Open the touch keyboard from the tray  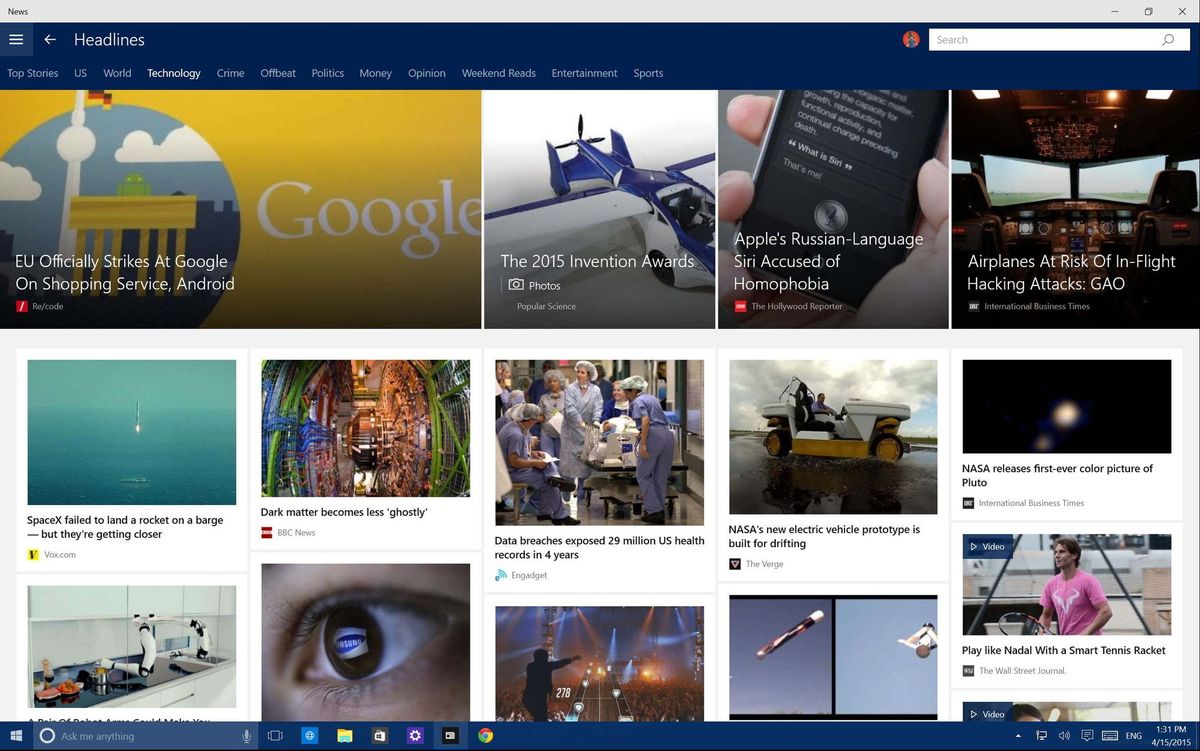click(1110, 735)
